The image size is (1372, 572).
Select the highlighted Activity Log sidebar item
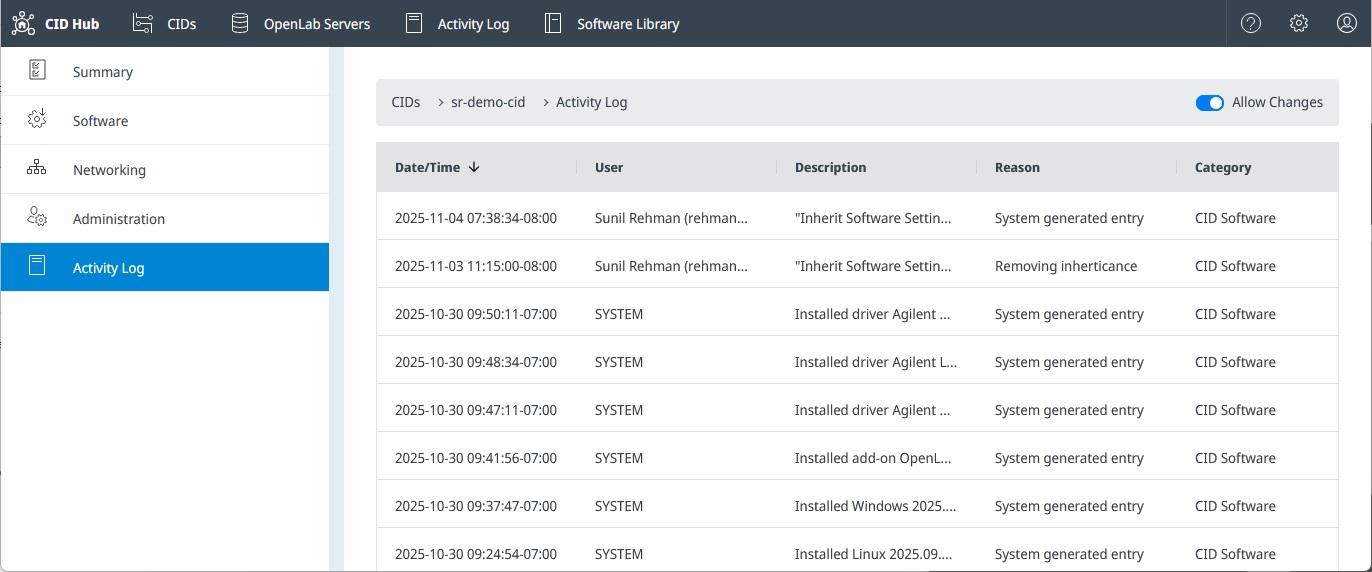(165, 267)
